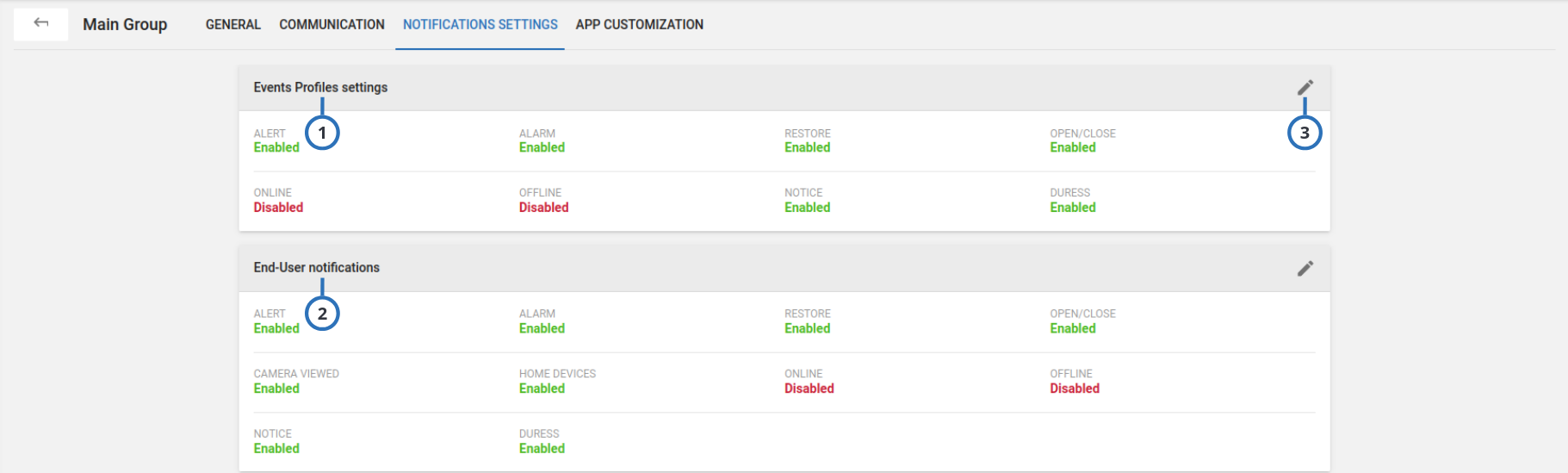This screenshot has width=1568, height=473.
Task: Click the Events Profiles settings header
Action: coord(320,87)
